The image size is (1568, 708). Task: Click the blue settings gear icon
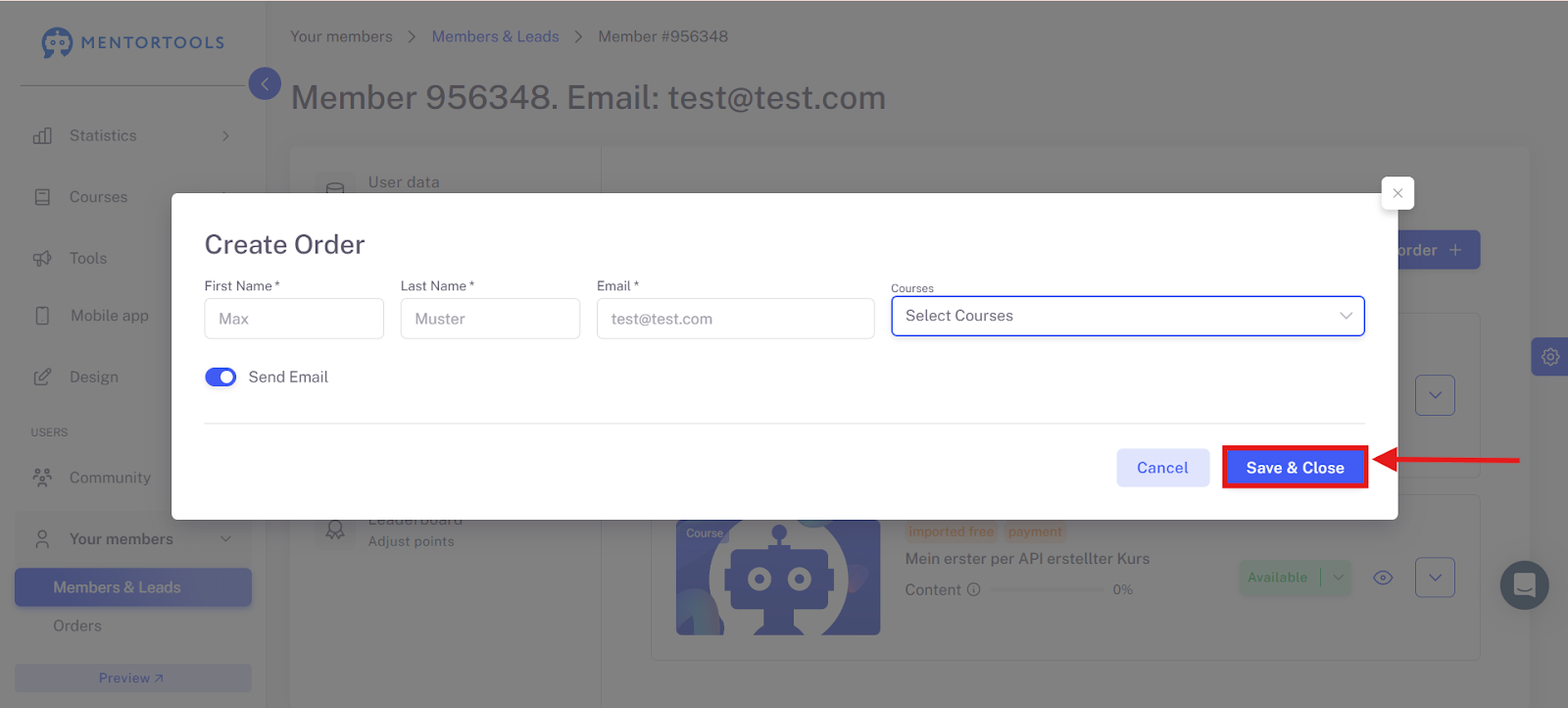click(x=1550, y=357)
